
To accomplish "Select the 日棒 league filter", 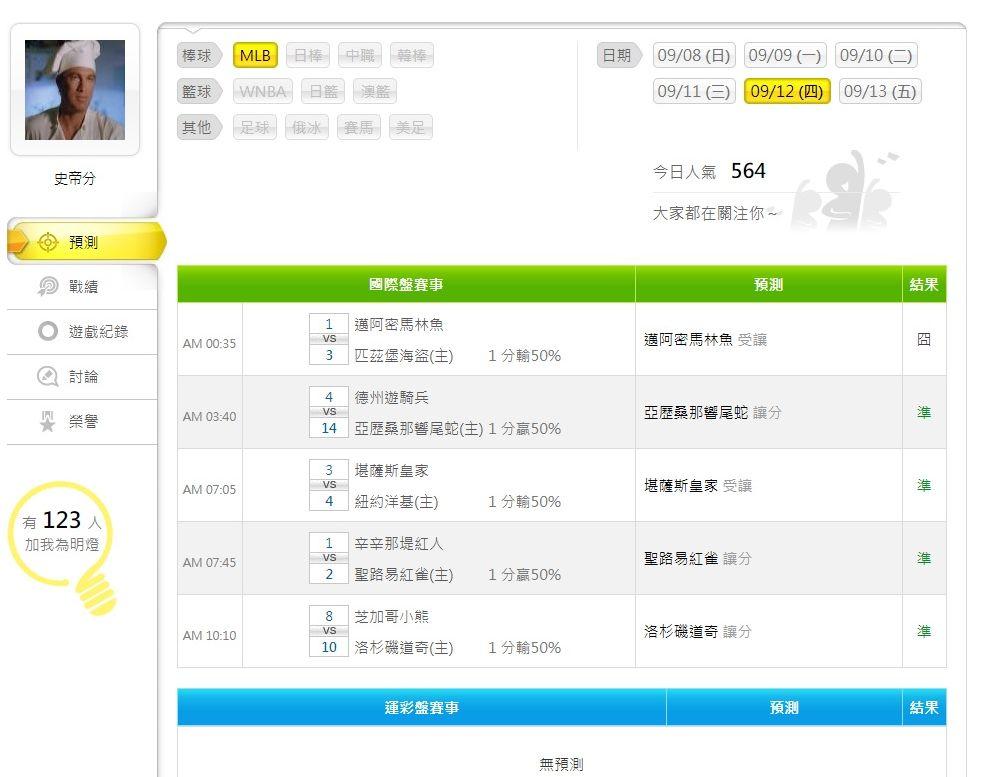I will tap(309, 55).
